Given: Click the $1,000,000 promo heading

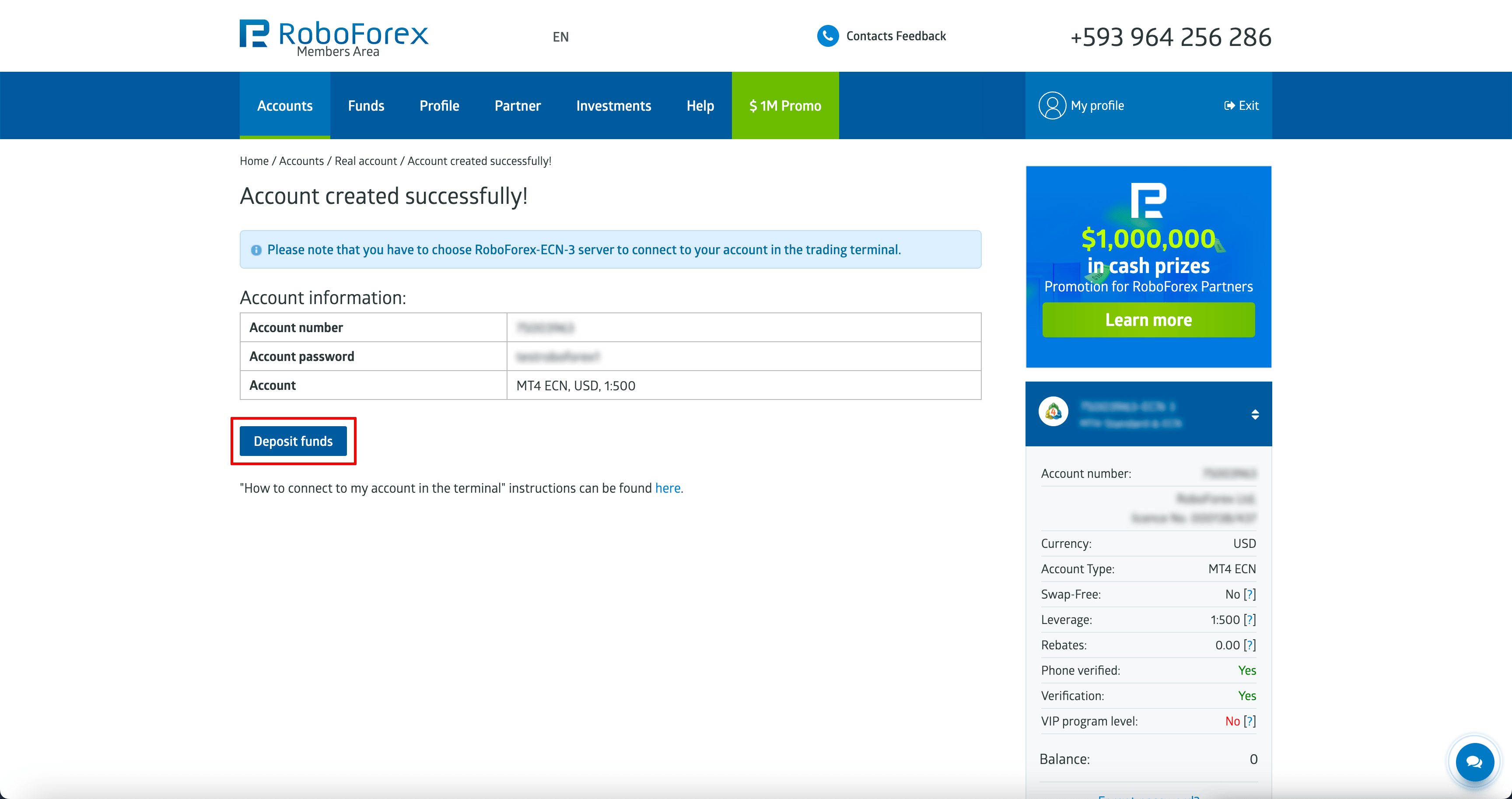Looking at the screenshot, I should point(1148,239).
